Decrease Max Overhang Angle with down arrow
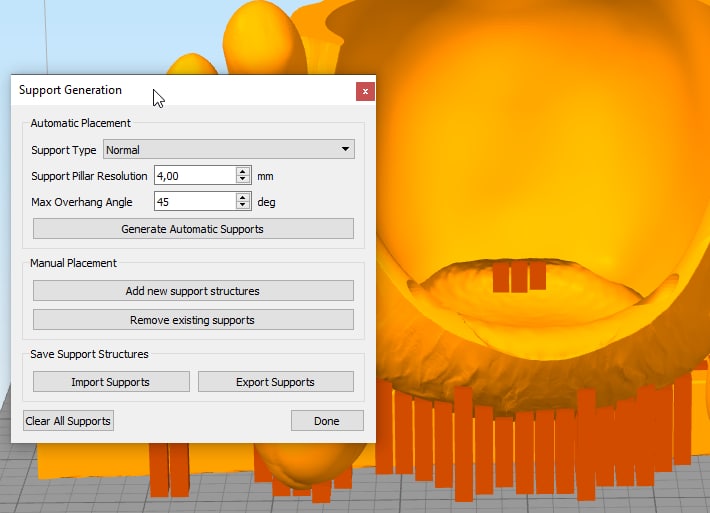Screen dimensions: 710x513 (243, 206)
